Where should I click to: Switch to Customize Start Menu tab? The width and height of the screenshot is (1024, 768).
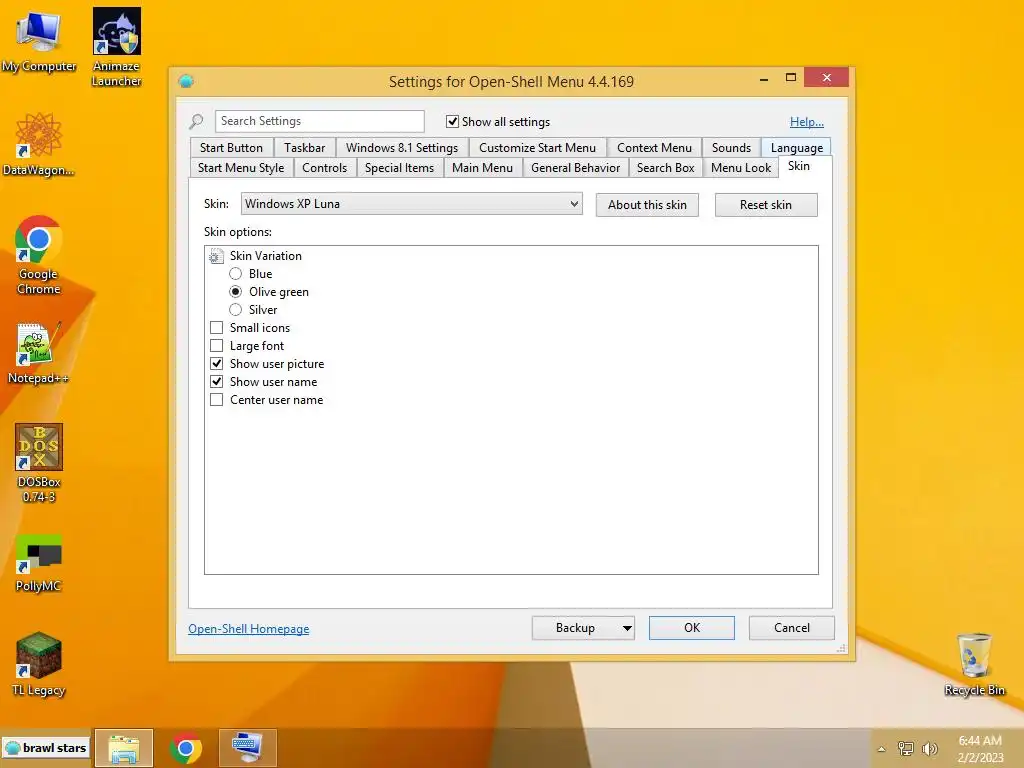[x=537, y=148]
